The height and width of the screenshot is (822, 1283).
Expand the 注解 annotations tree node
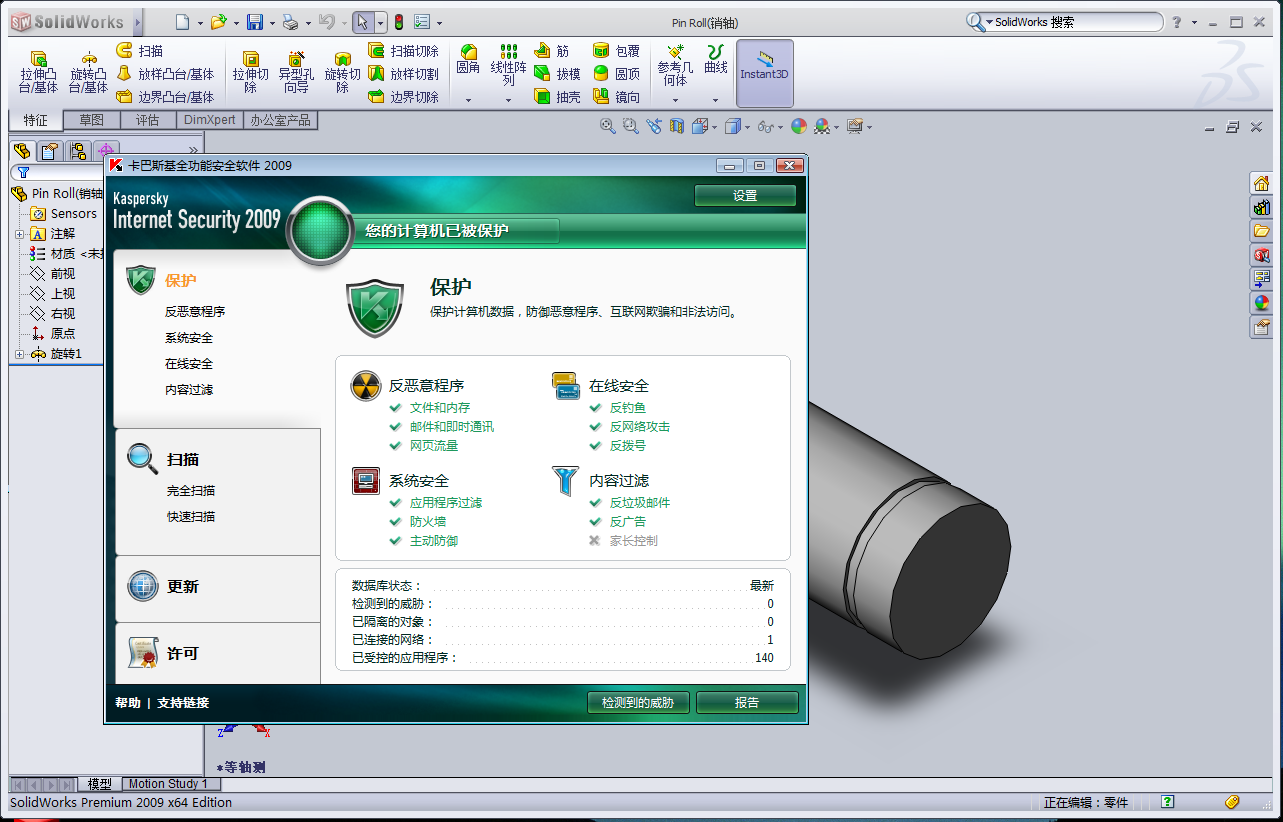pyautogui.click(x=20, y=234)
